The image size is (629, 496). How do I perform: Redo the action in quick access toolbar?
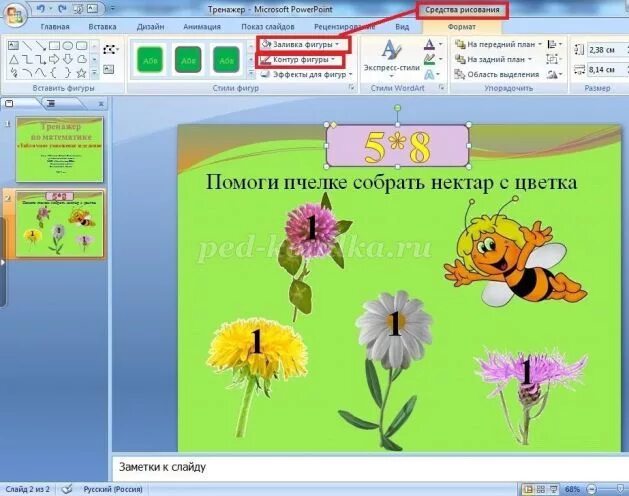click(62, 8)
